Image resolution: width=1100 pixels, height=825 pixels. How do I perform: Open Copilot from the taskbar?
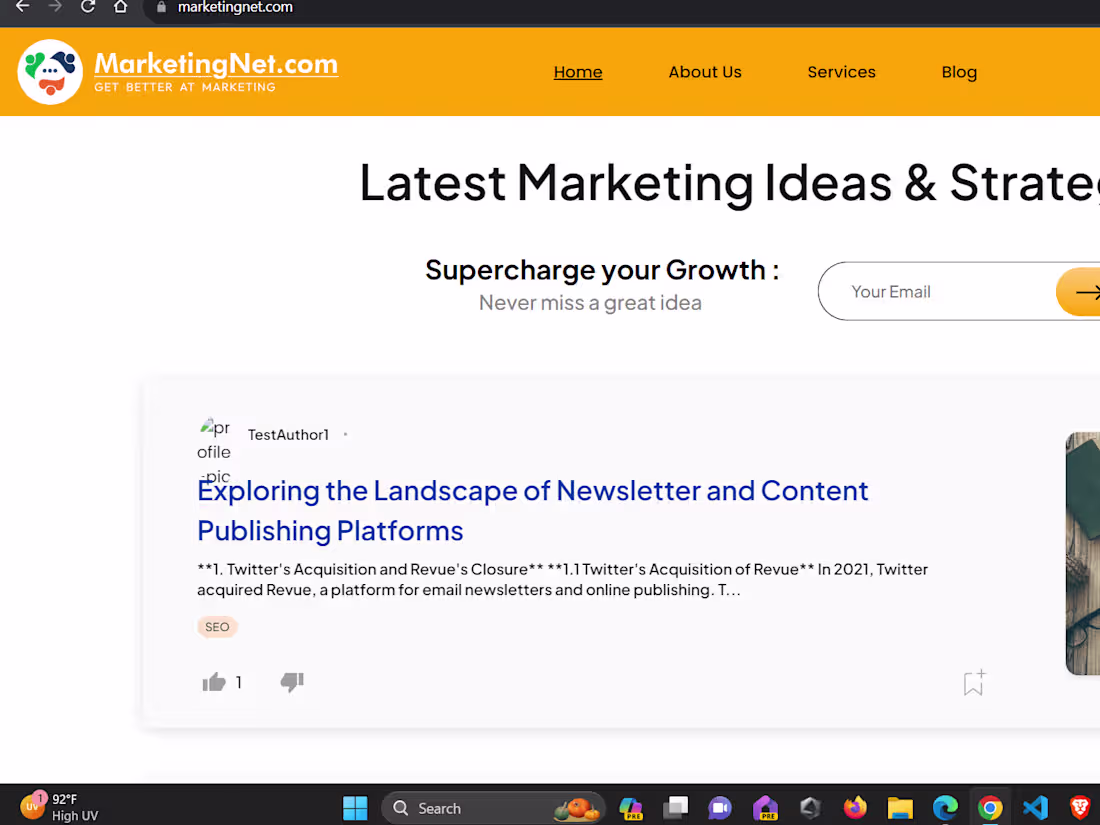[630, 807]
